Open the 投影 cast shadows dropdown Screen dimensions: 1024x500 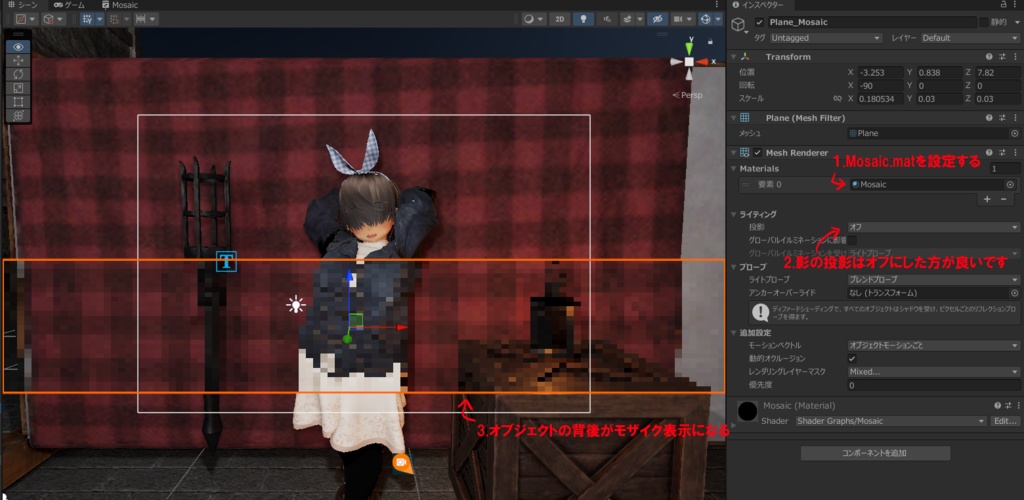(933, 227)
